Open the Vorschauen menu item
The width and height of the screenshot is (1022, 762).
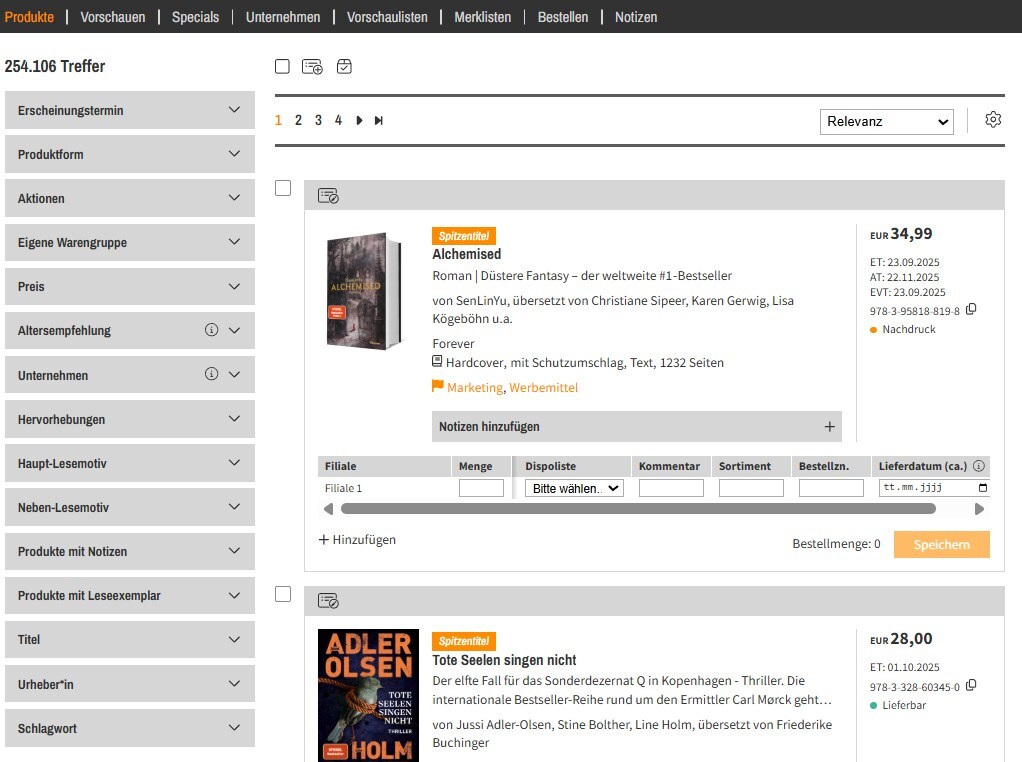coord(112,17)
